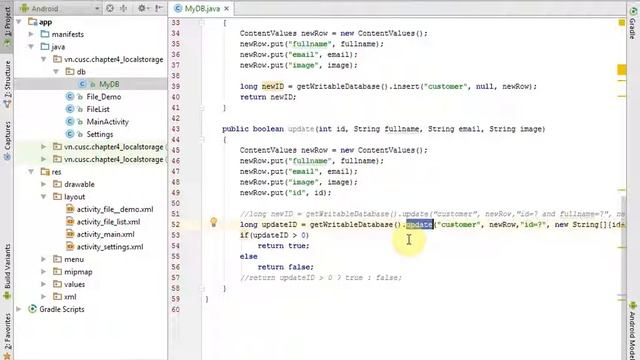The width and height of the screenshot is (640, 360).
Task: Open the project panel gear settings
Action: [x=142, y=8]
